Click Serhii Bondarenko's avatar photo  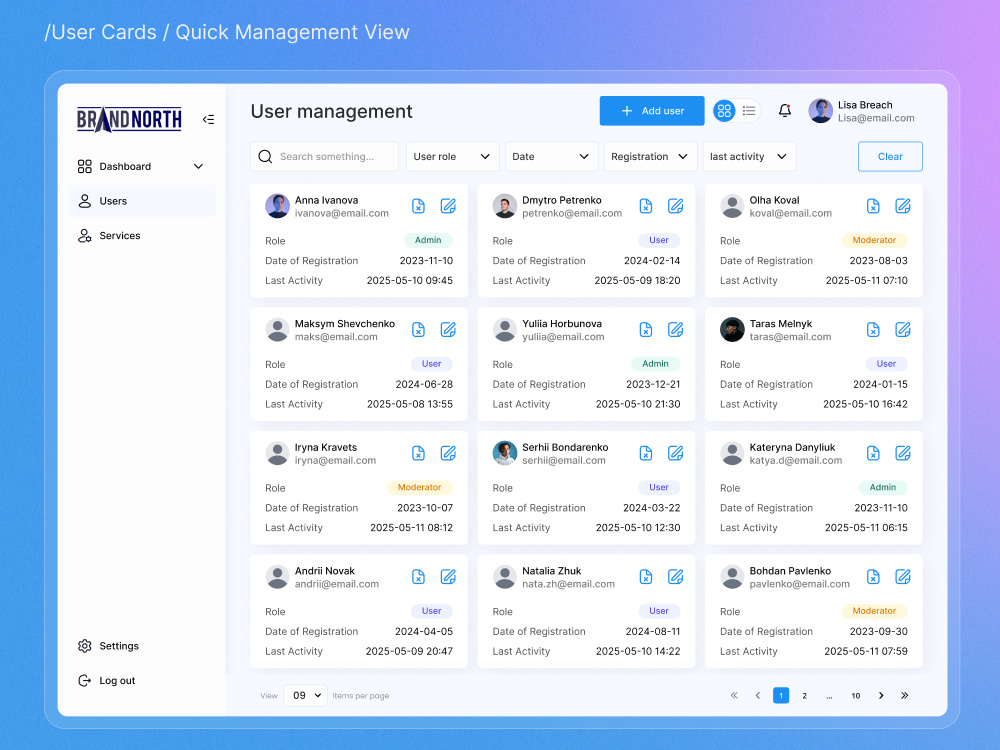point(505,453)
